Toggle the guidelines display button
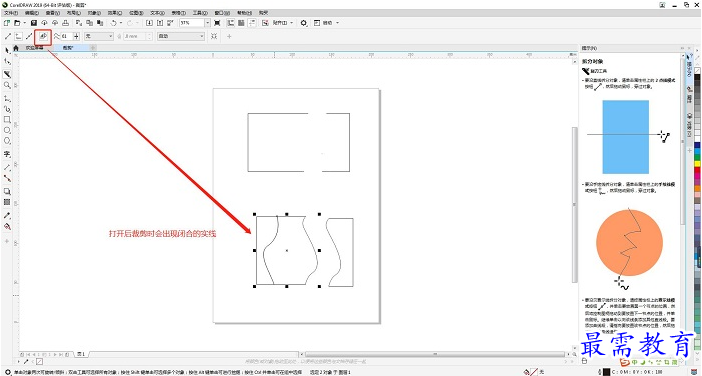The width and height of the screenshot is (702, 376). pyautogui.click(x=251, y=22)
